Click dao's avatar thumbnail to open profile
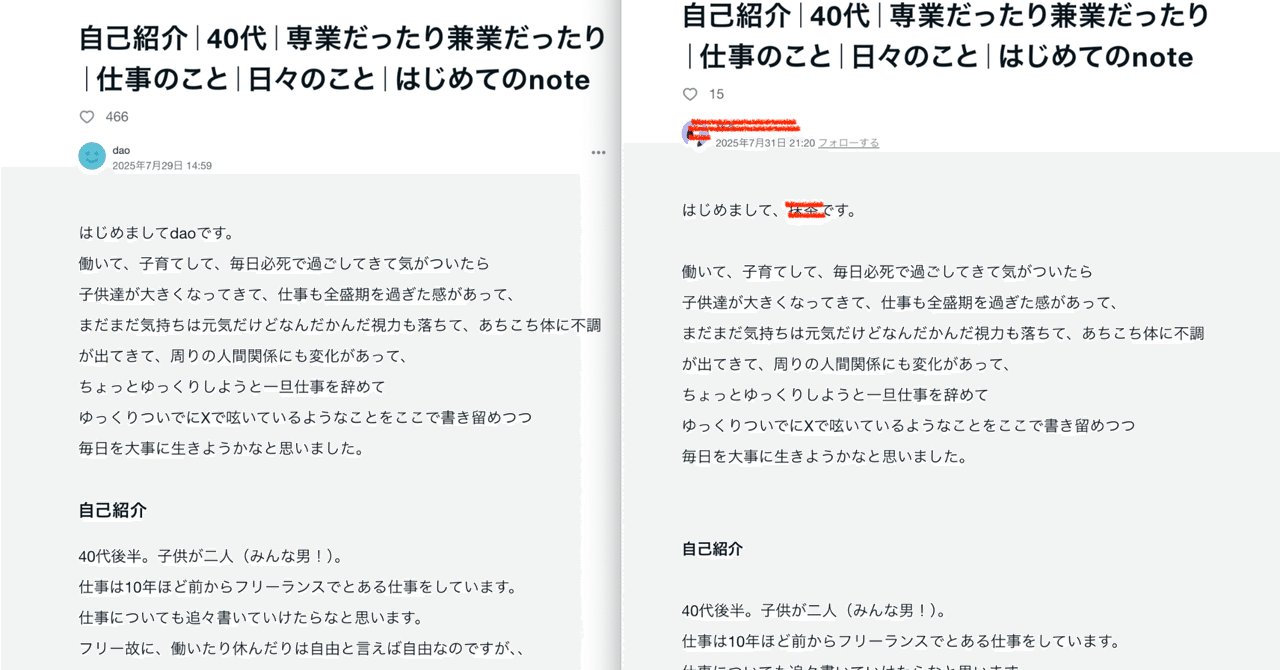 [x=91, y=156]
